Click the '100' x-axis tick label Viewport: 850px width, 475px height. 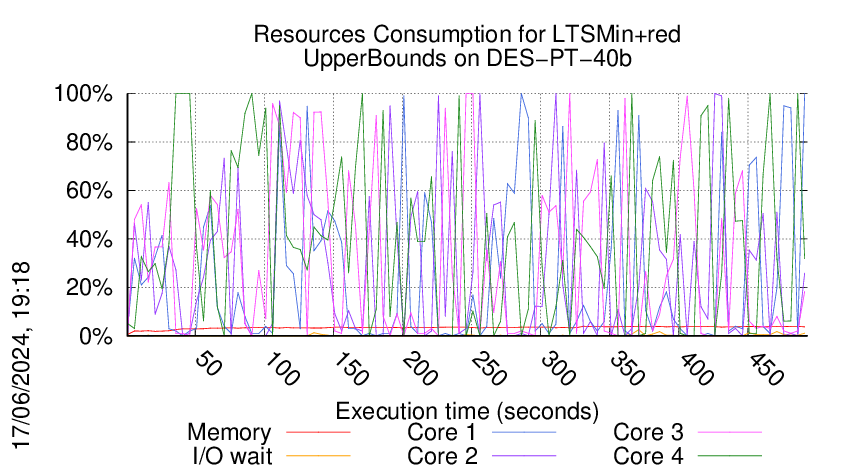pyautogui.click(x=281, y=369)
